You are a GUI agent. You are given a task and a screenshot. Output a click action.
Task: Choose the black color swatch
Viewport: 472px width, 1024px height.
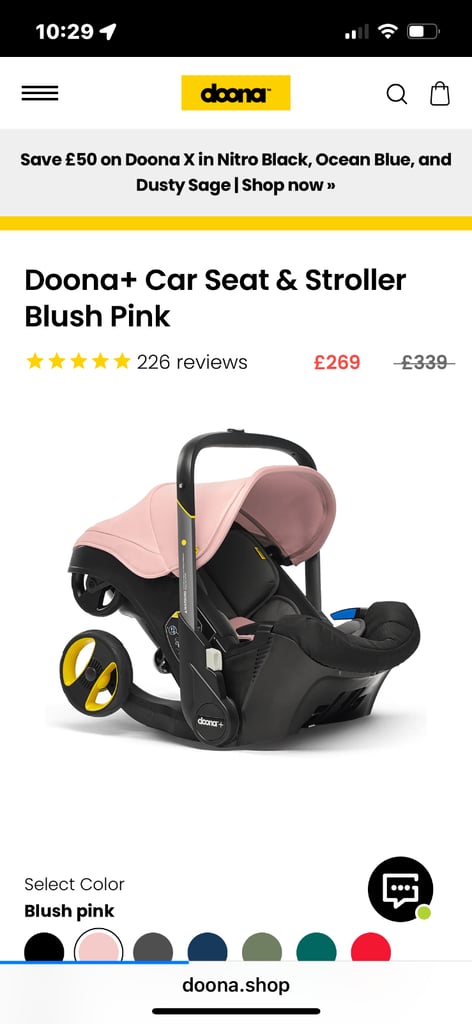click(x=44, y=947)
